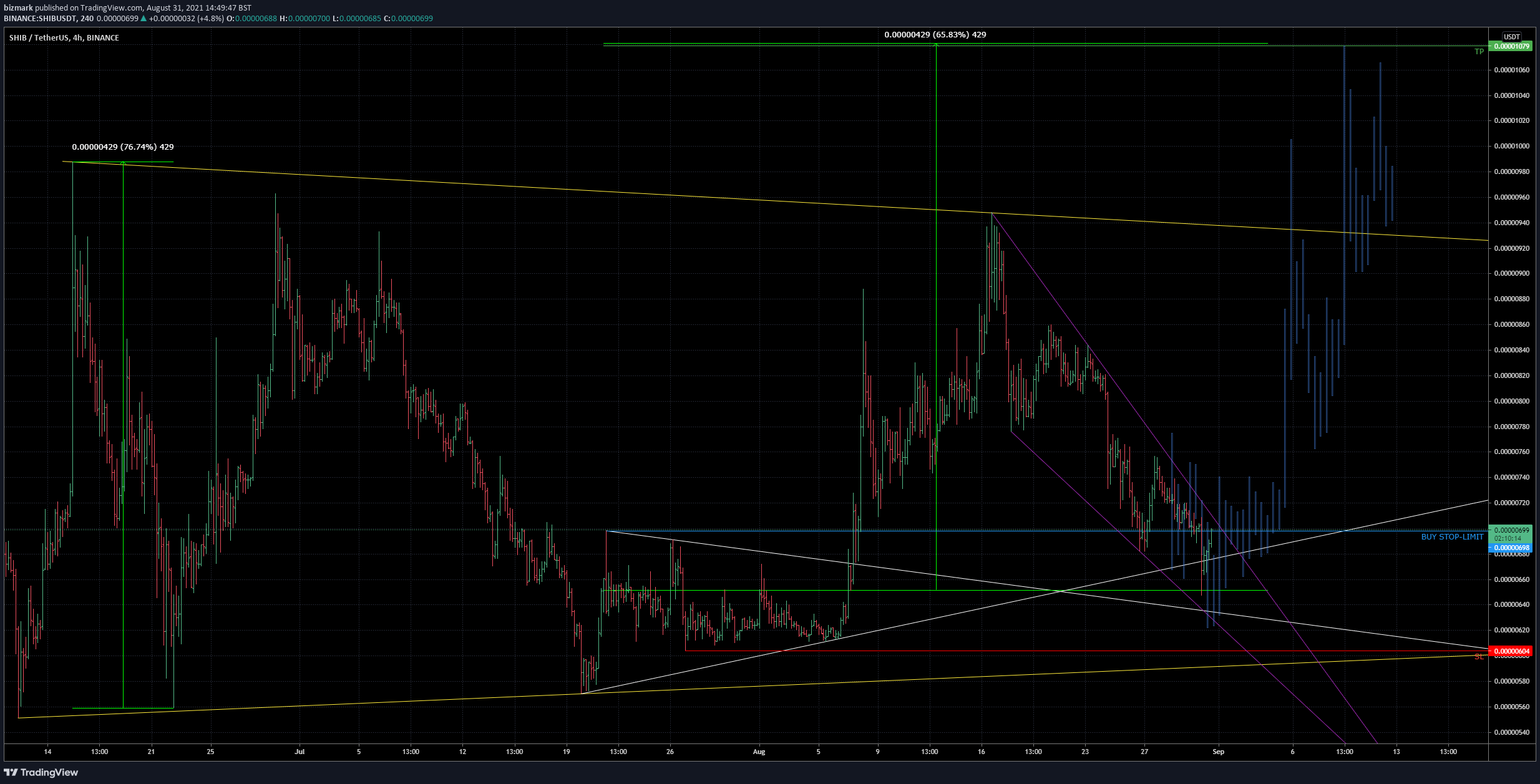Click the Aug label on the time axis

tap(759, 752)
